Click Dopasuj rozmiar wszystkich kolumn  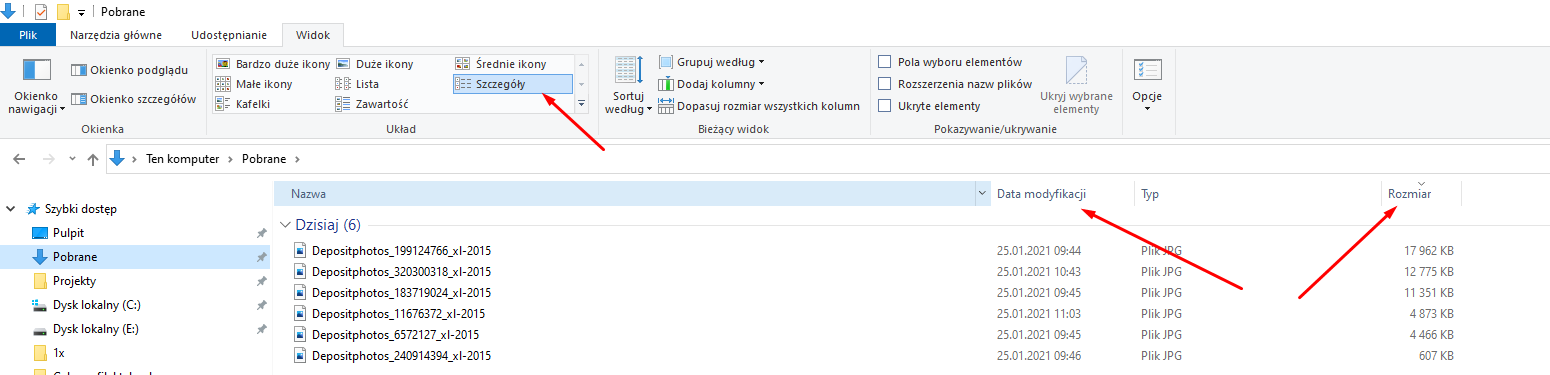(x=759, y=106)
